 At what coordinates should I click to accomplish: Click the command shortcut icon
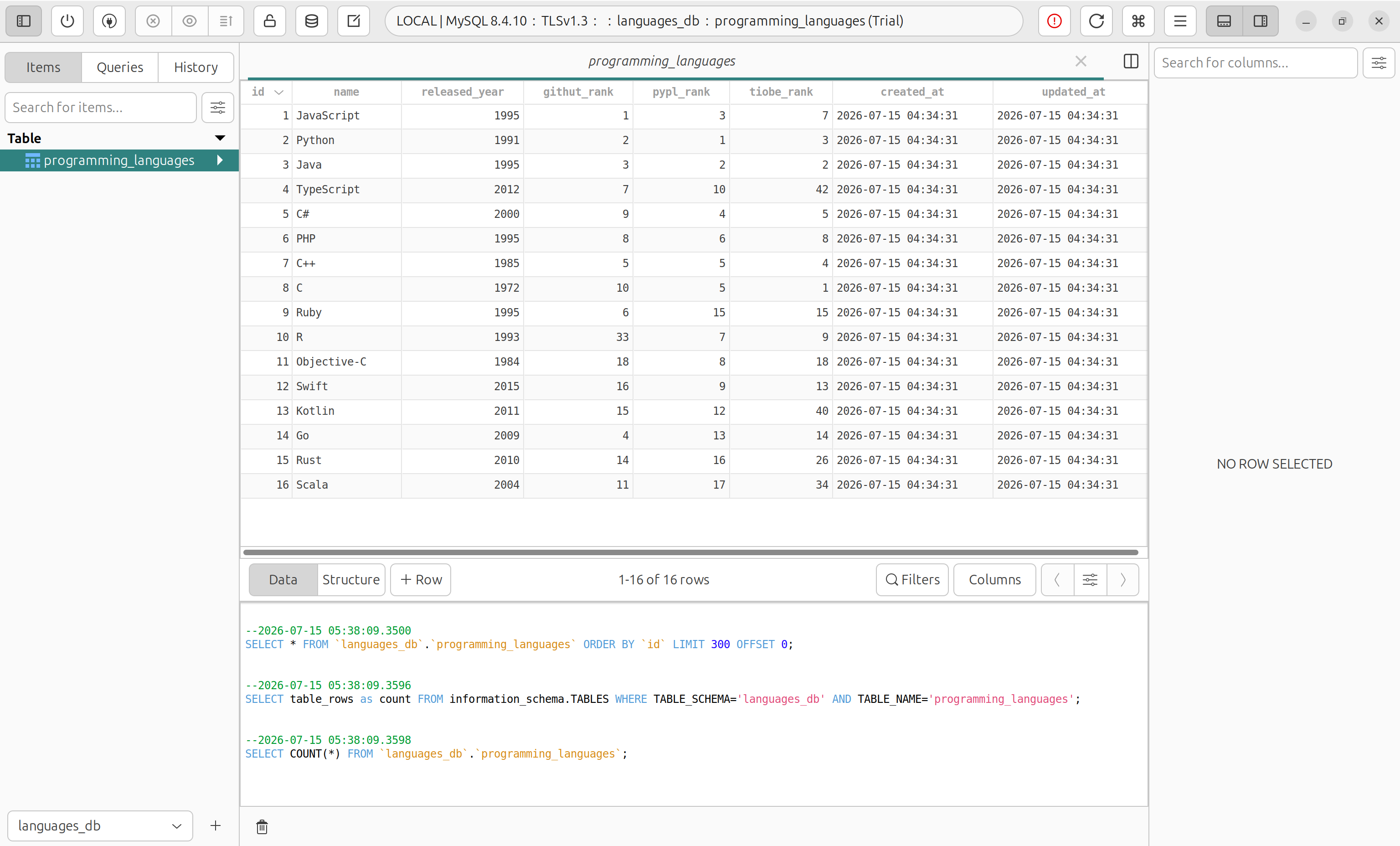point(1138,21)
